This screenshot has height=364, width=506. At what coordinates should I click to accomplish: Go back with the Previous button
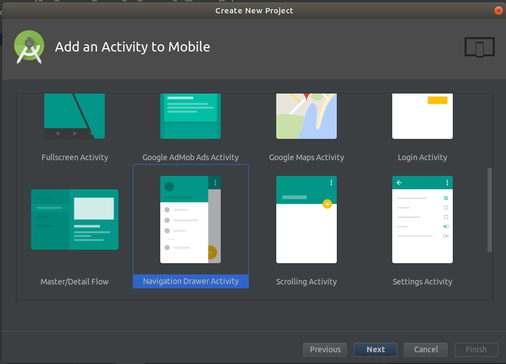pyautogui.click(x=325, y=349)
